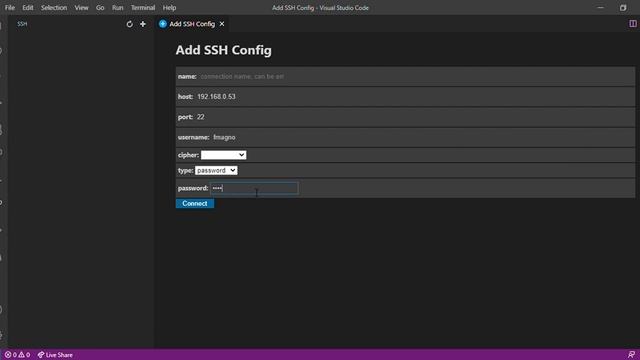The image size is (640, 360).
Task: Open the cipher dropdown
Action: [223, 155]
